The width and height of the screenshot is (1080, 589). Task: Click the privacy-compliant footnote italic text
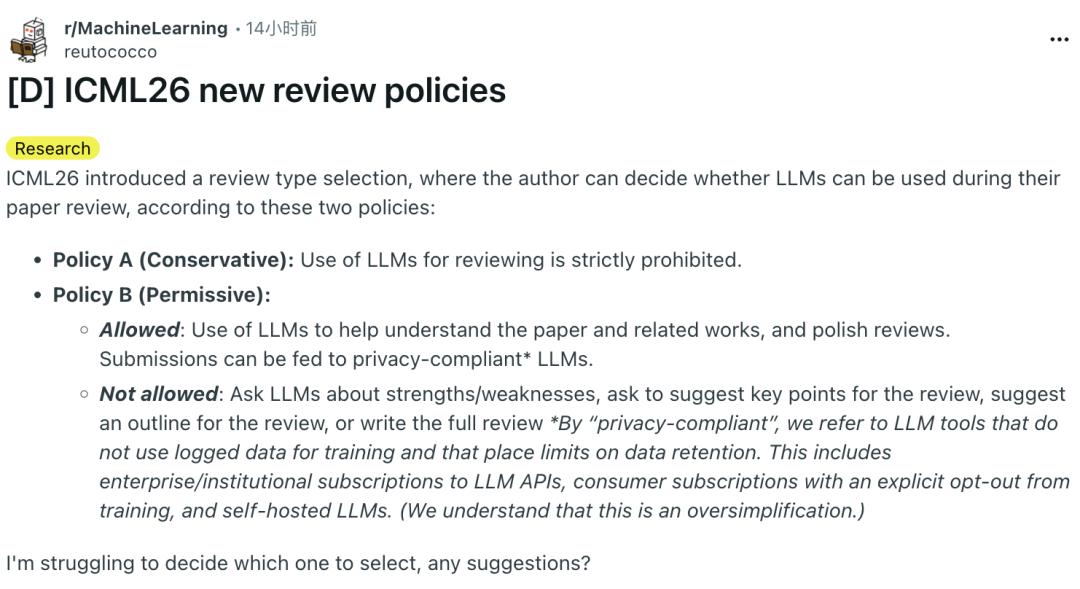[584, 466]
